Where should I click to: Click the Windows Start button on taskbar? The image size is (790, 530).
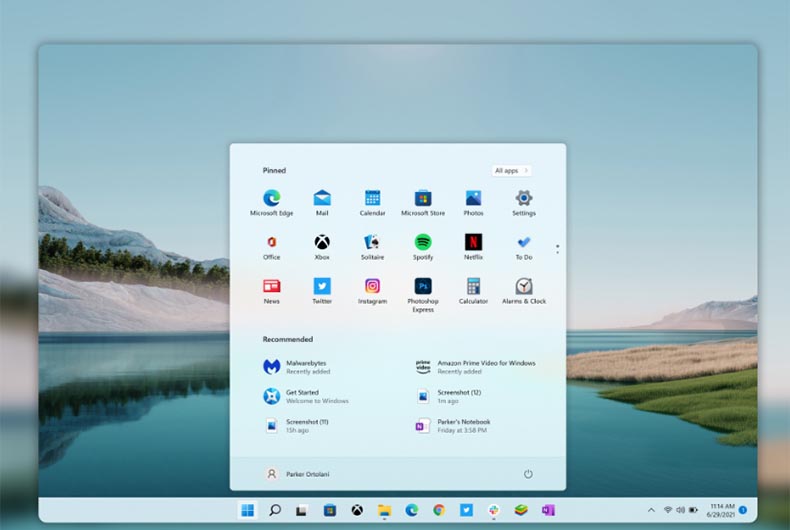(247, 510)
